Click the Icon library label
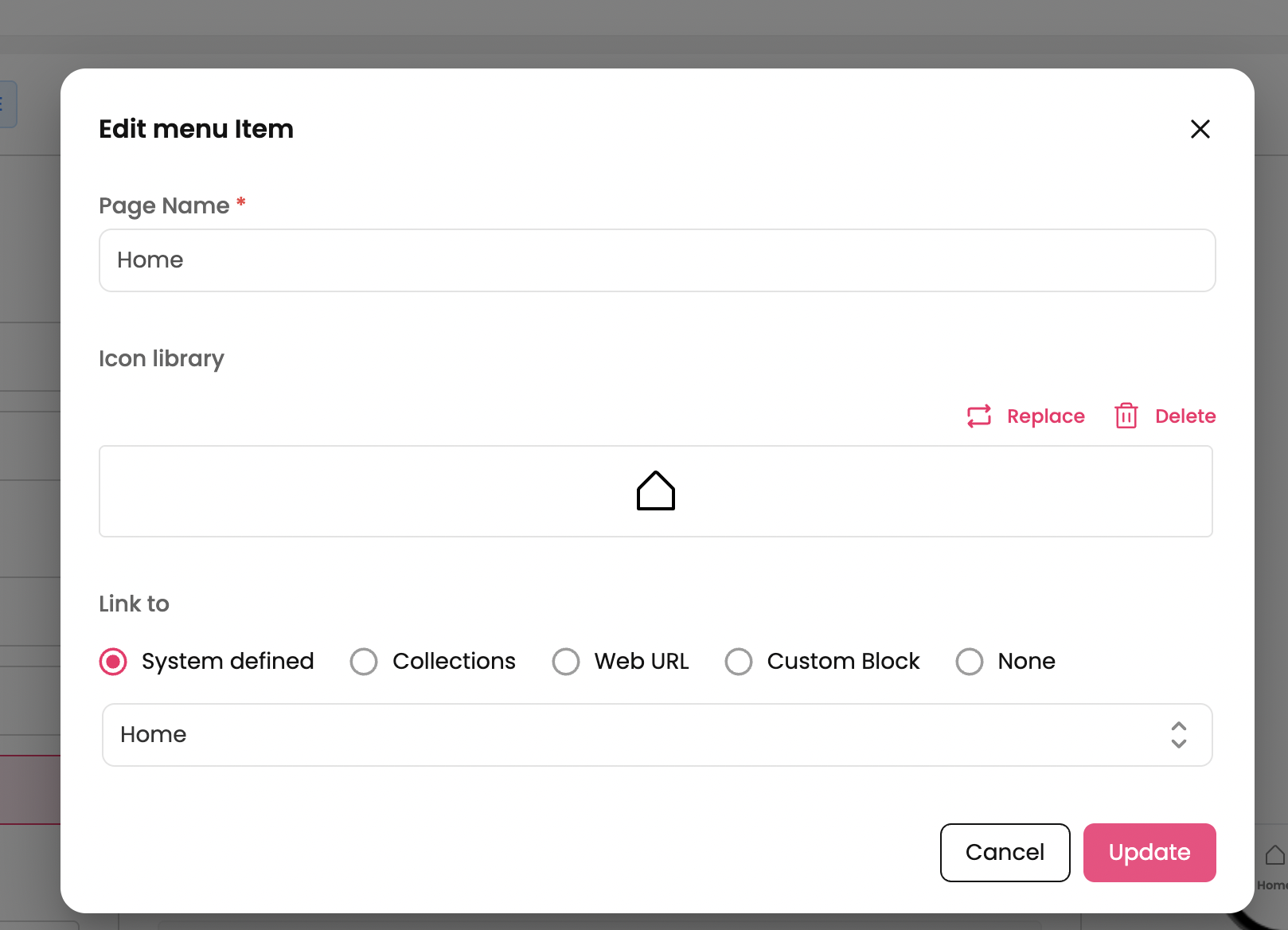 (x=162, y=358)
